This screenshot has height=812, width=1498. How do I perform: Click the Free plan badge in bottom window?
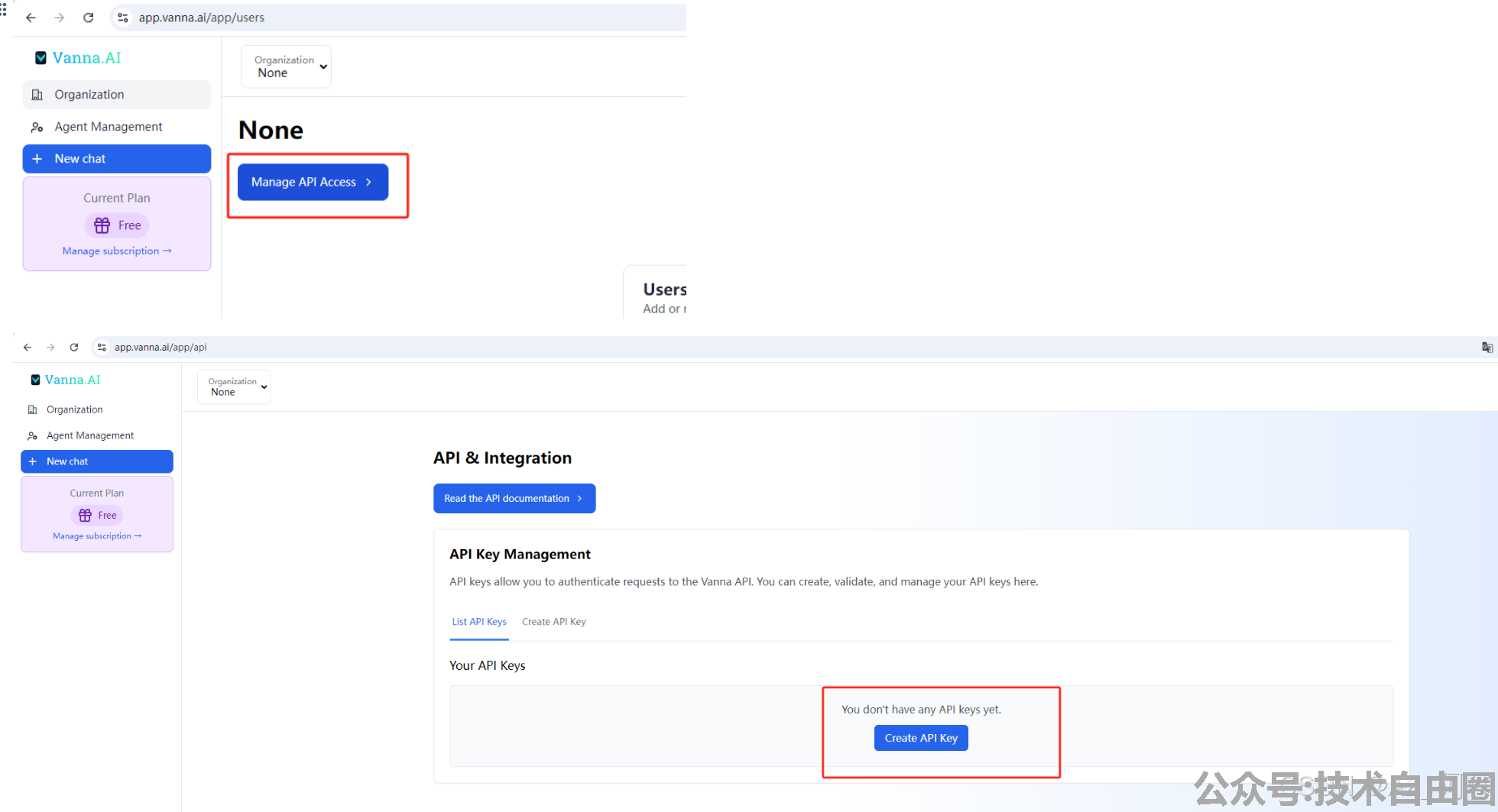click(97, 516)
